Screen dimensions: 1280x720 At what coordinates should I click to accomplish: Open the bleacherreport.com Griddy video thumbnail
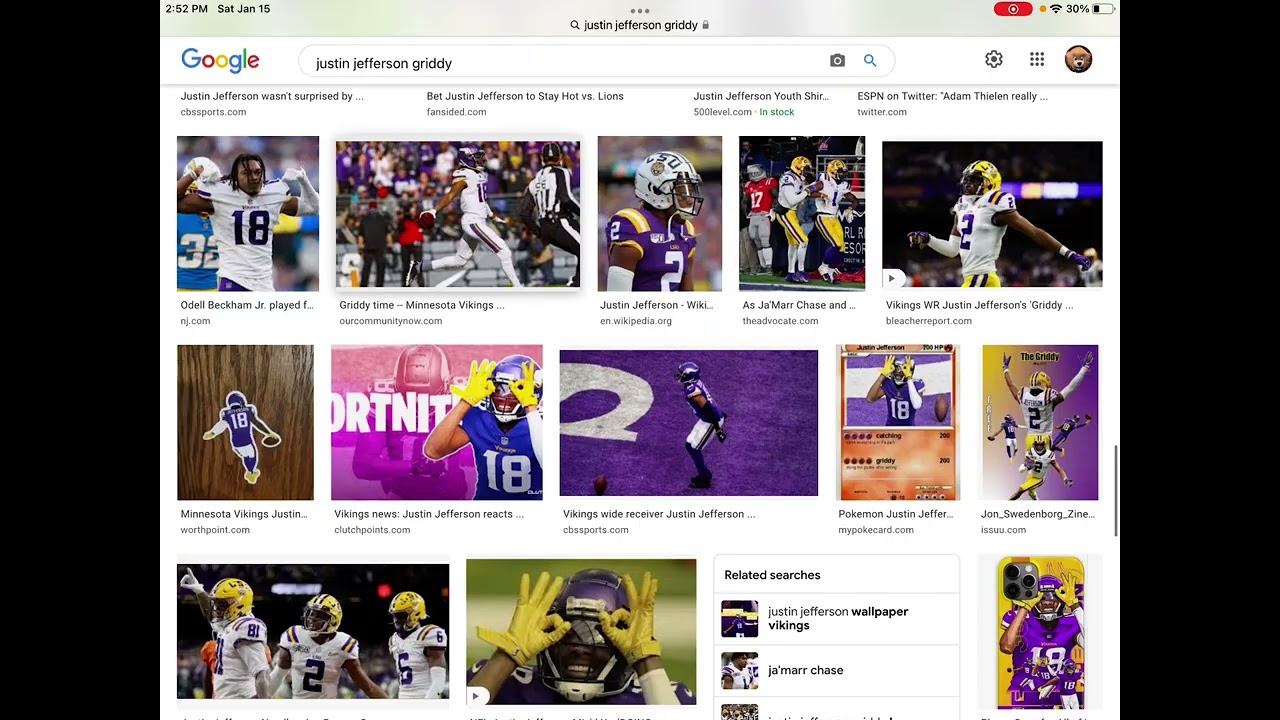(992, 214)
